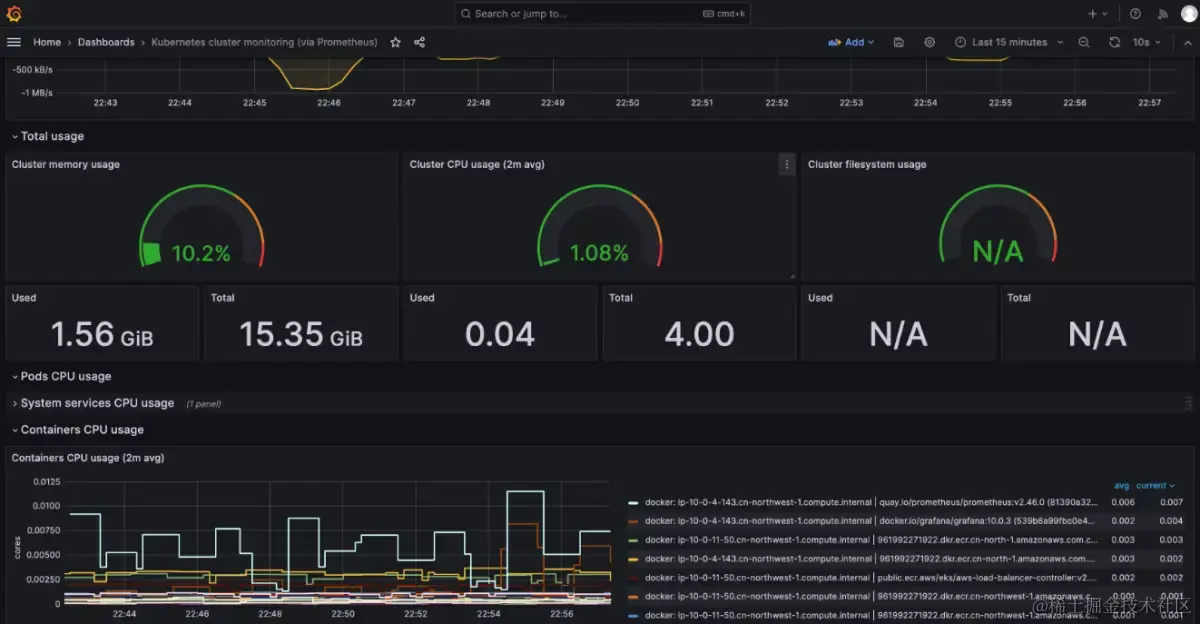The width and height of the screenshot is (1200, 624).
Task: Click Cluster memory usage panel title
Action: click(x=66, y=164)
